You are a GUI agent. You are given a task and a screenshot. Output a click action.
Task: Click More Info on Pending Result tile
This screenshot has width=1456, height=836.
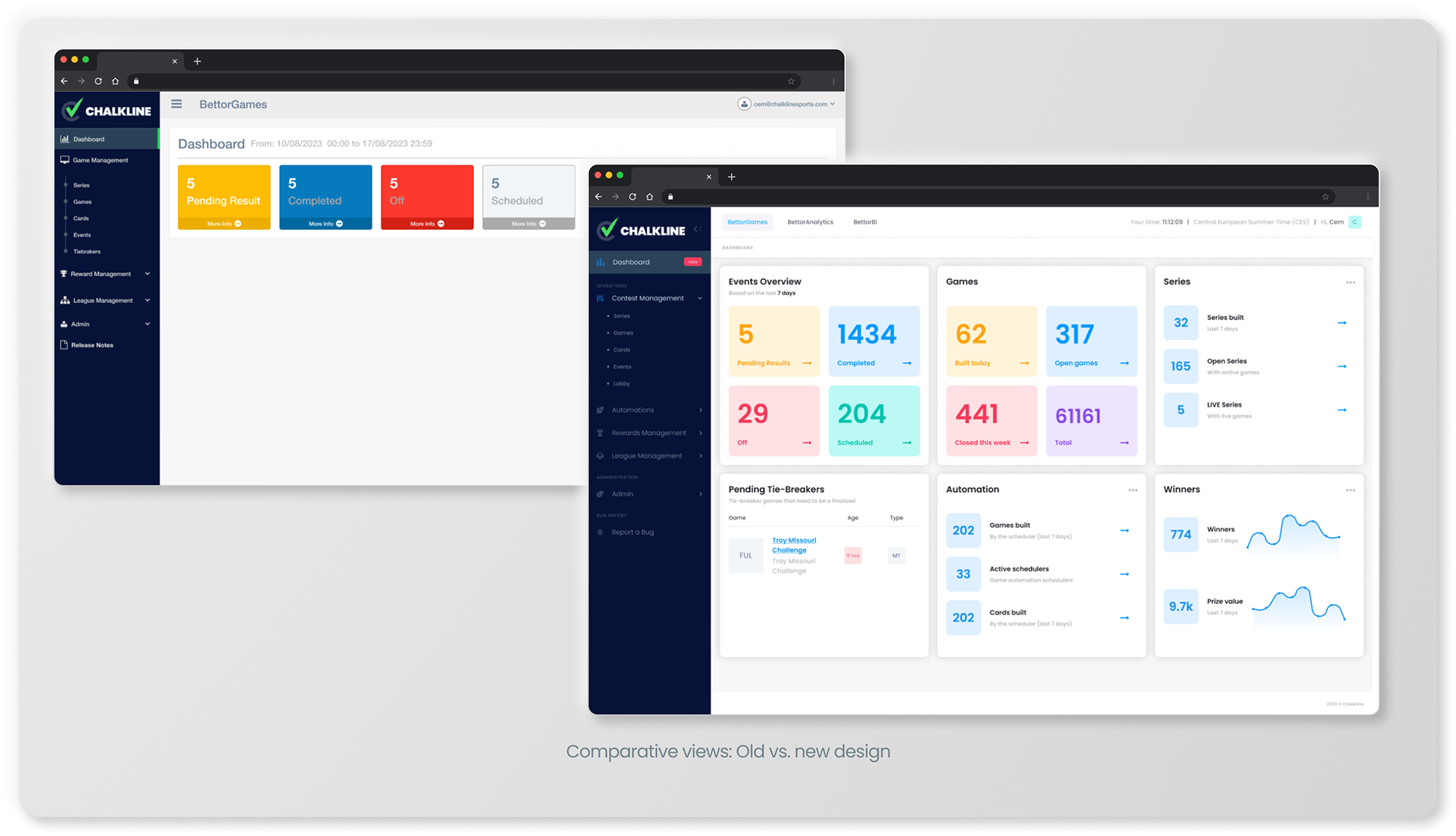point(224,224)
